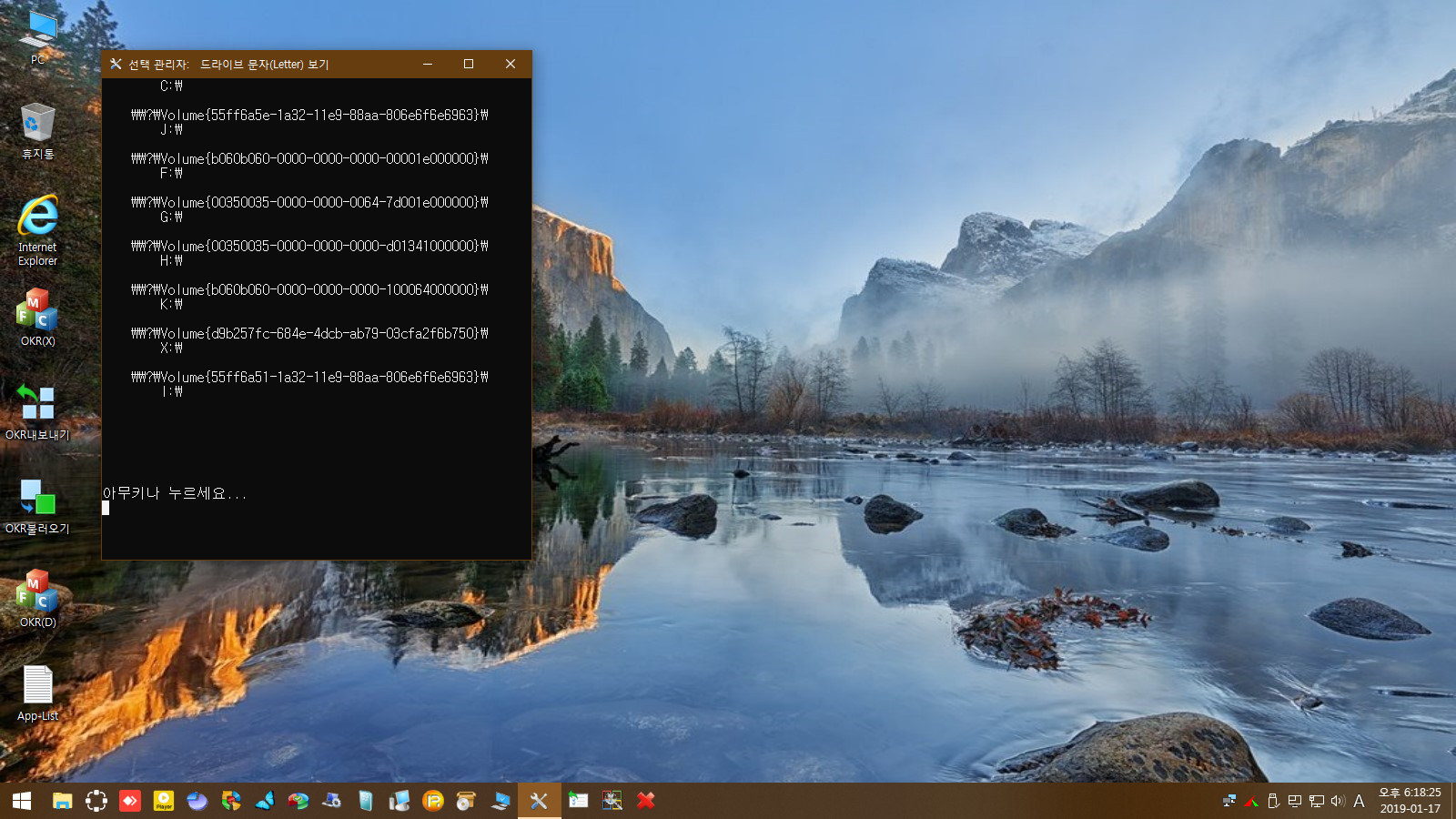Close the drive letter console window
Screen dimensions: 1456x819
point(511,64)
